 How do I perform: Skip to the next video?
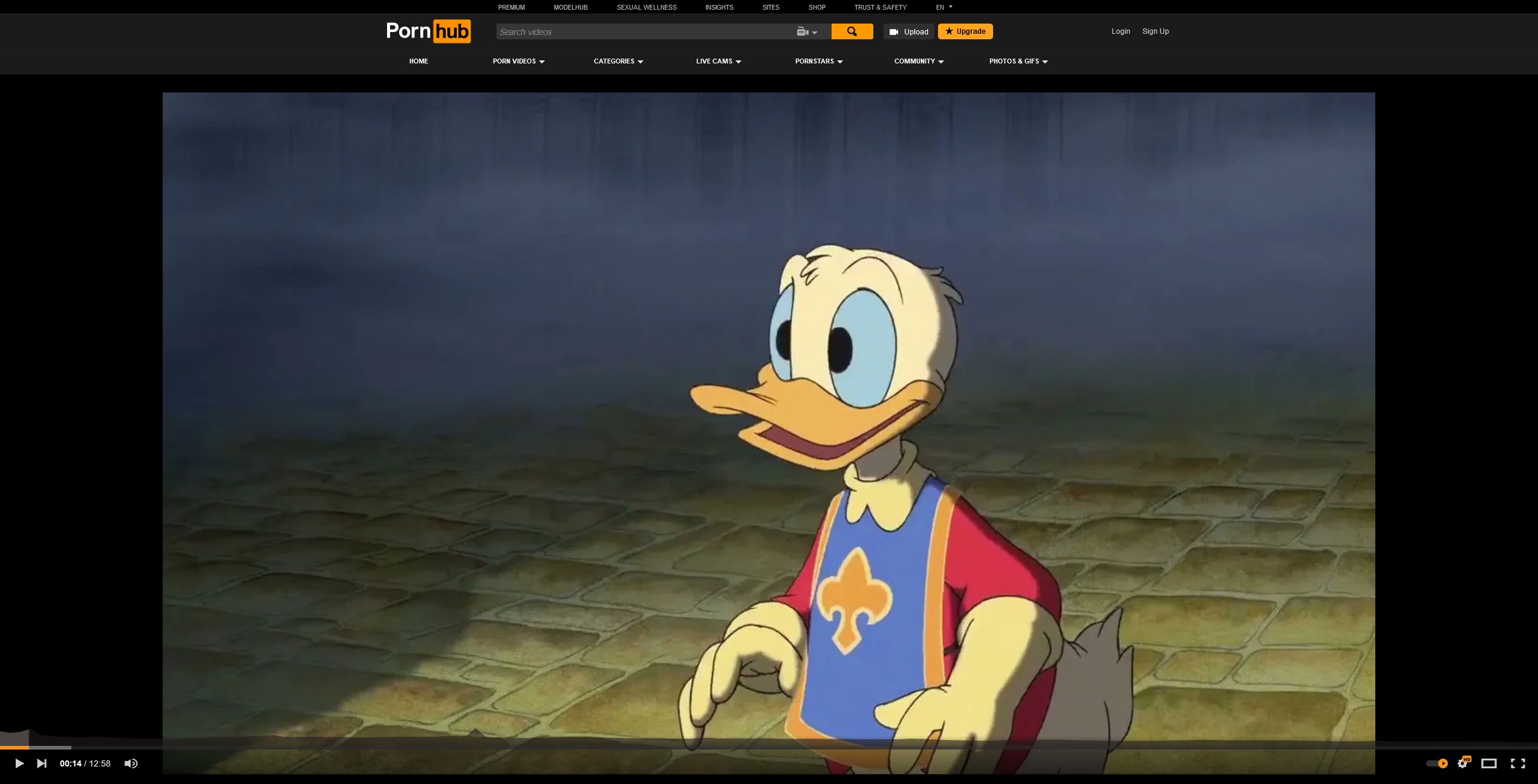click(42, 763)
